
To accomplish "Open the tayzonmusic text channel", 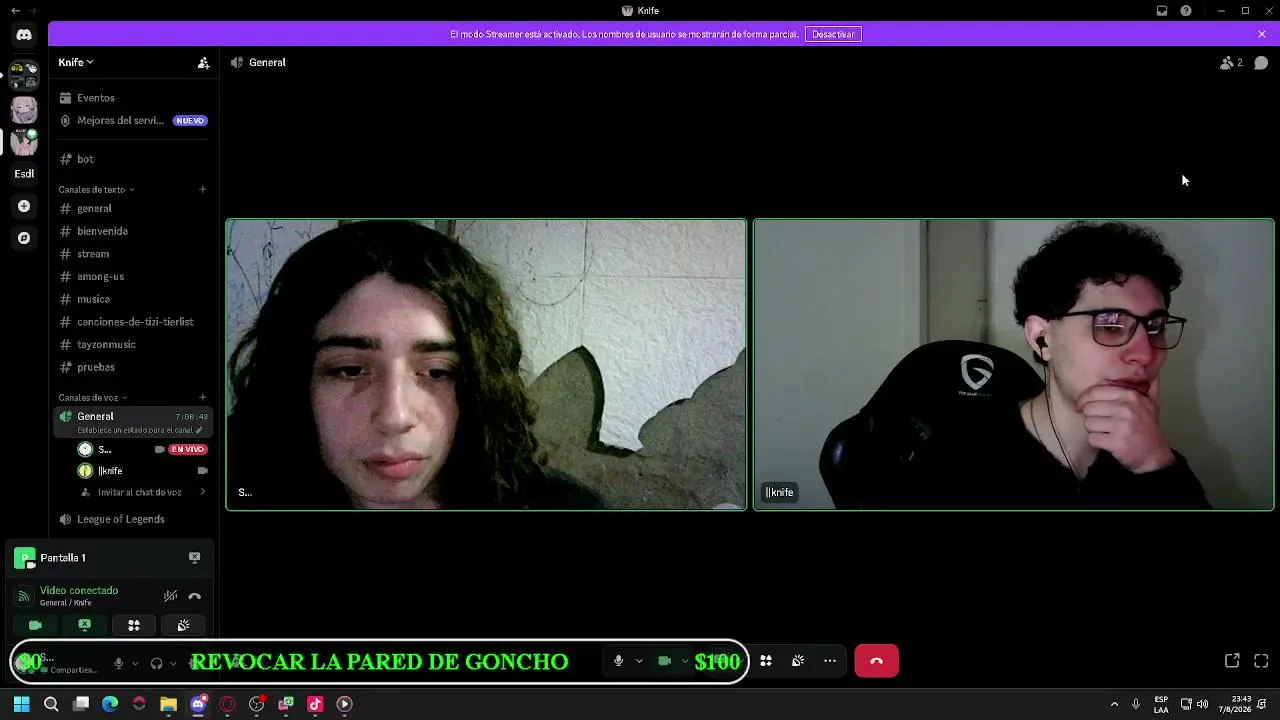I will pyautogui.click(x=135, y=344).
